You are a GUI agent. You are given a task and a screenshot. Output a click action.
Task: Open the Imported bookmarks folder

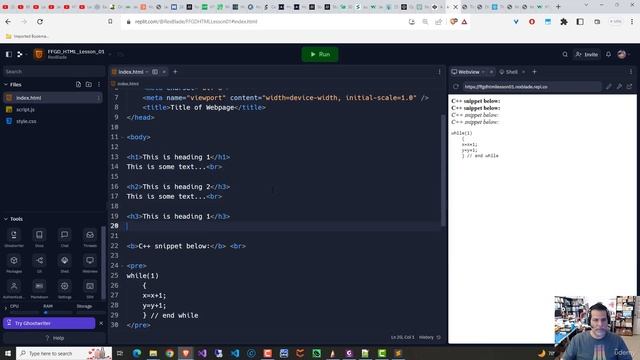coord(27,36)
